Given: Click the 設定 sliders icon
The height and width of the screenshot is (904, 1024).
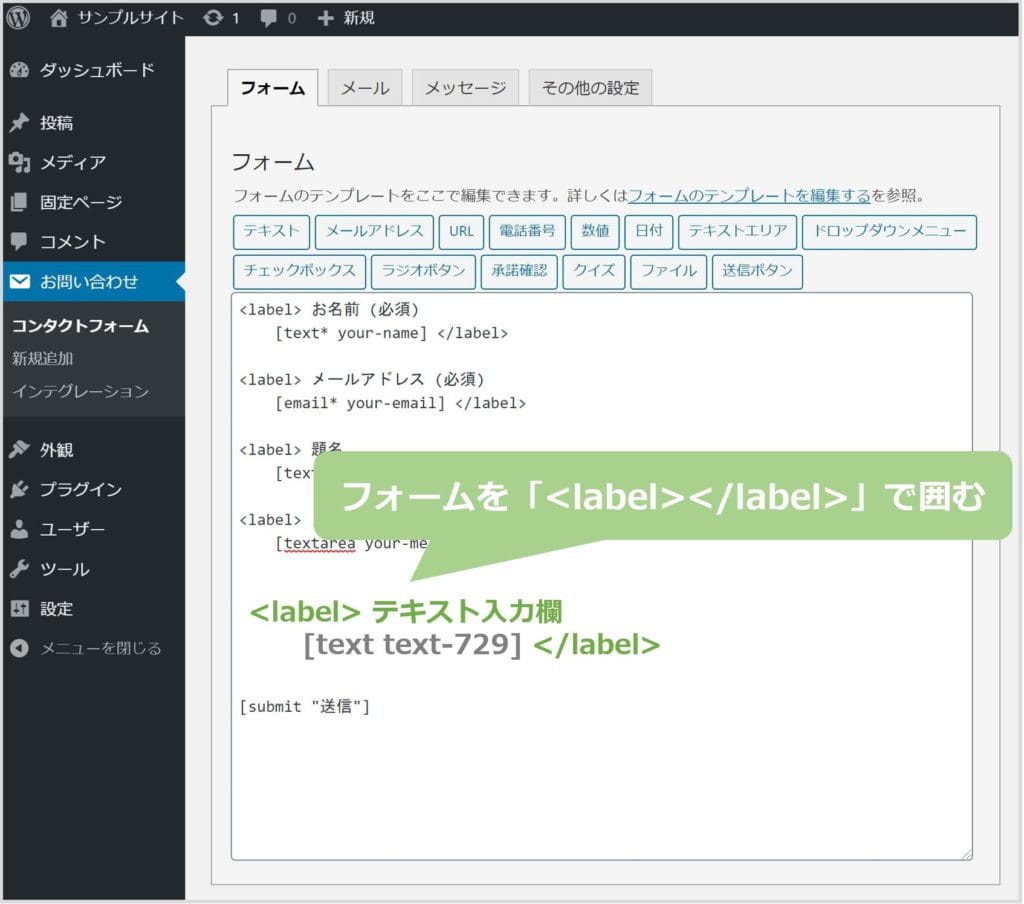Looking at the screenshot, I should [x=20, y=609].
